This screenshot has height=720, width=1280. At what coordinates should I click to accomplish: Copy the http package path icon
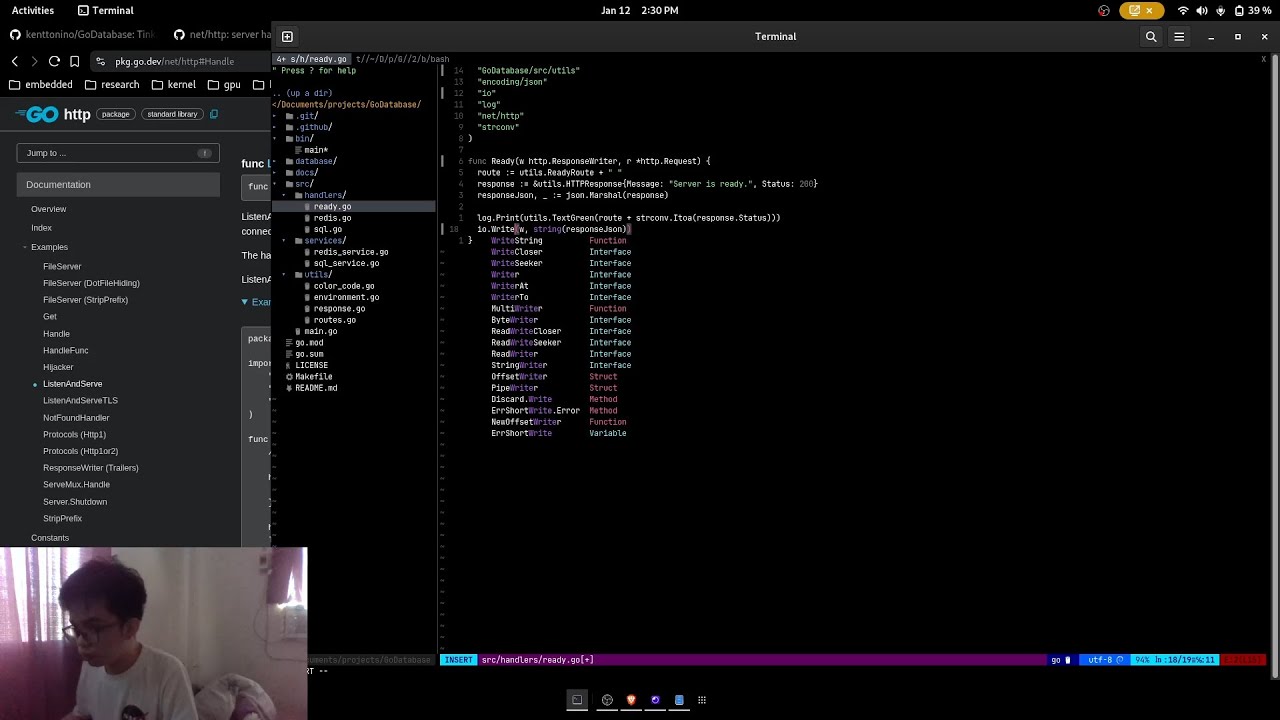click(x=213, y=114)
